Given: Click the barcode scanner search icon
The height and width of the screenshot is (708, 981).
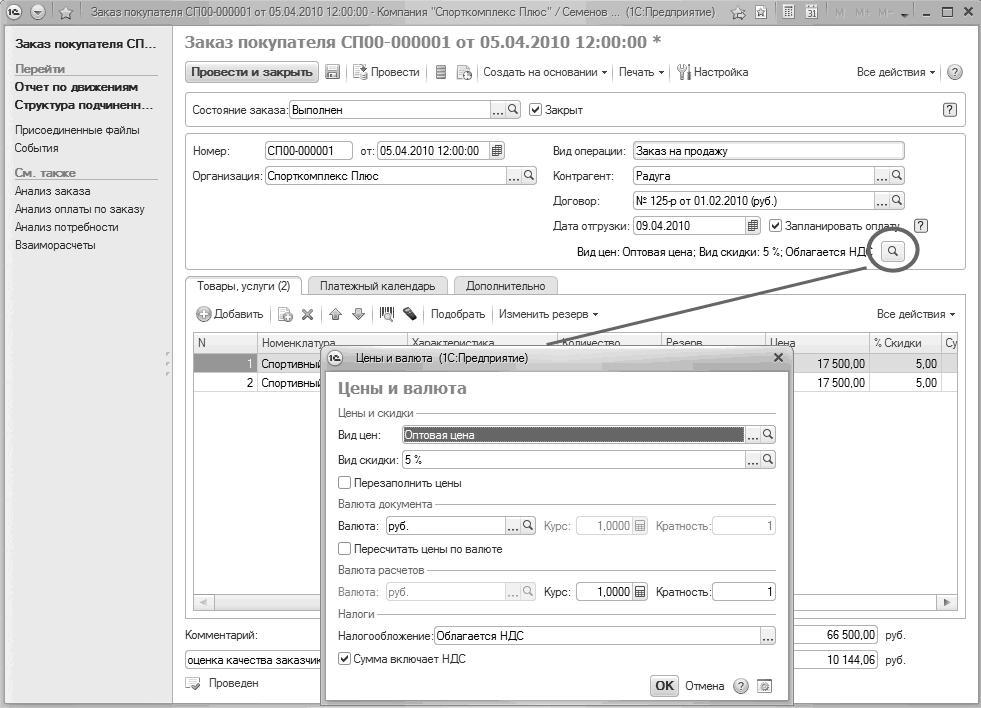Looking at the screenshot, I should click(x=387, y=314).
